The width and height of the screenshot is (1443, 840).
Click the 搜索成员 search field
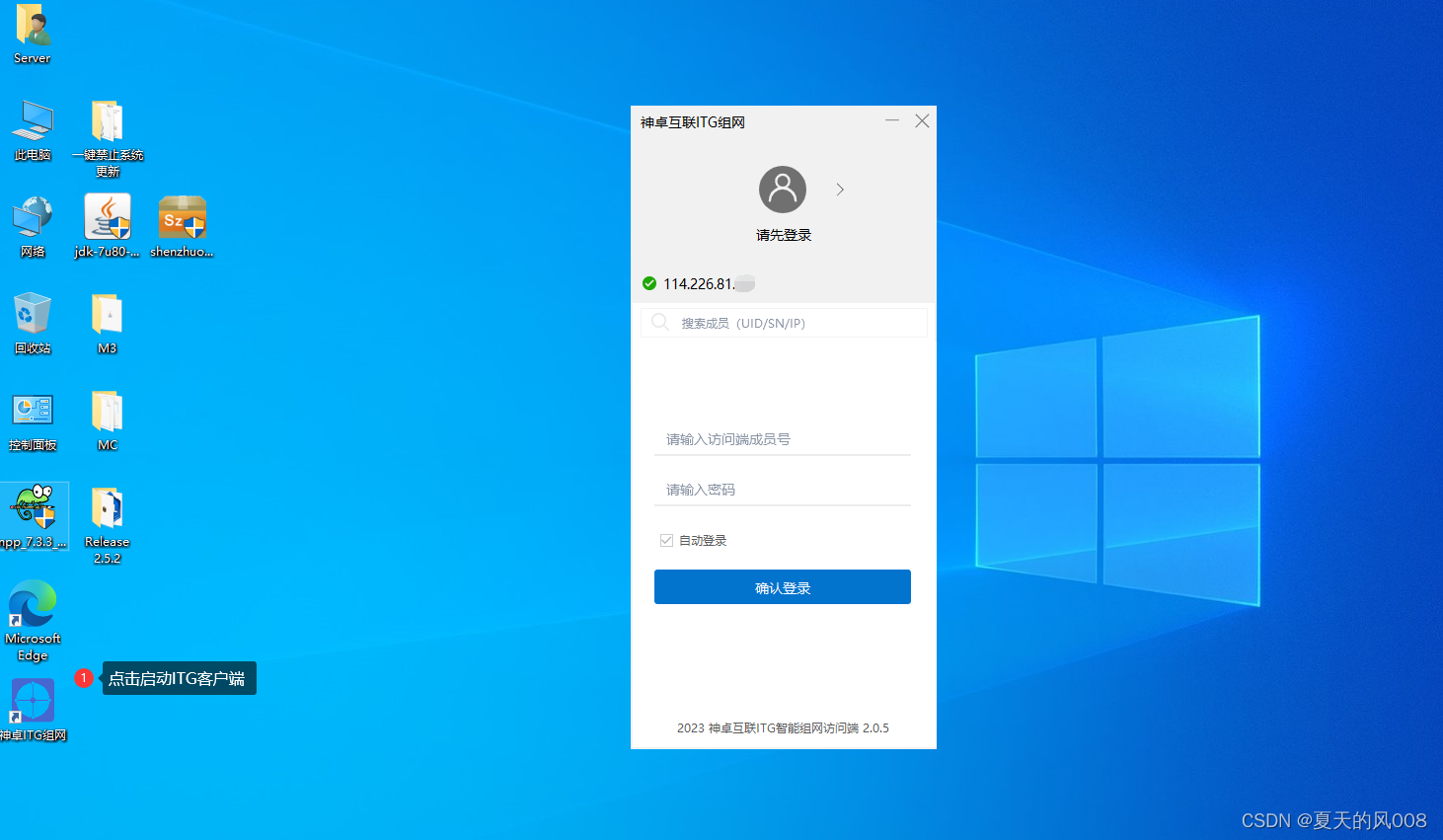[x=784, y=323]
